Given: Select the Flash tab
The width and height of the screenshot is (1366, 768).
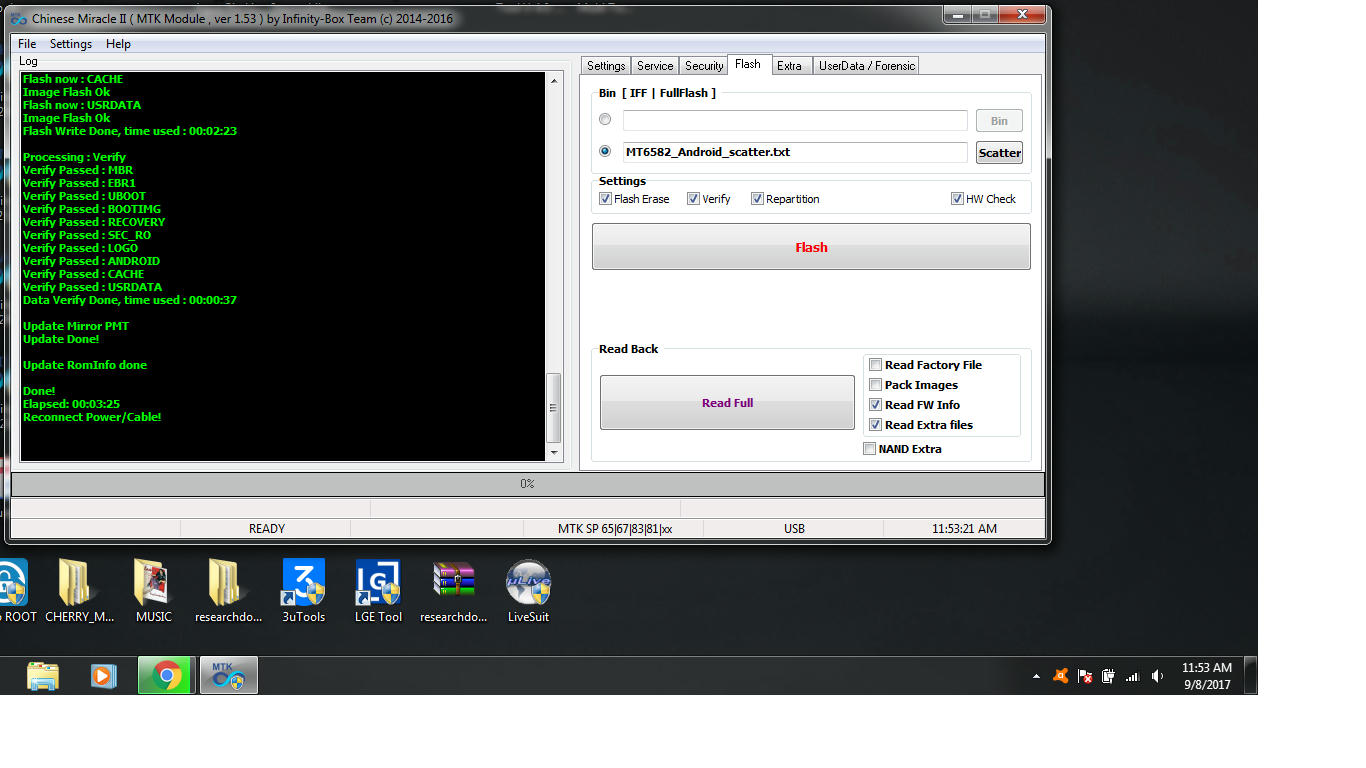Looking at the screenshot, I should click(748, 65).
